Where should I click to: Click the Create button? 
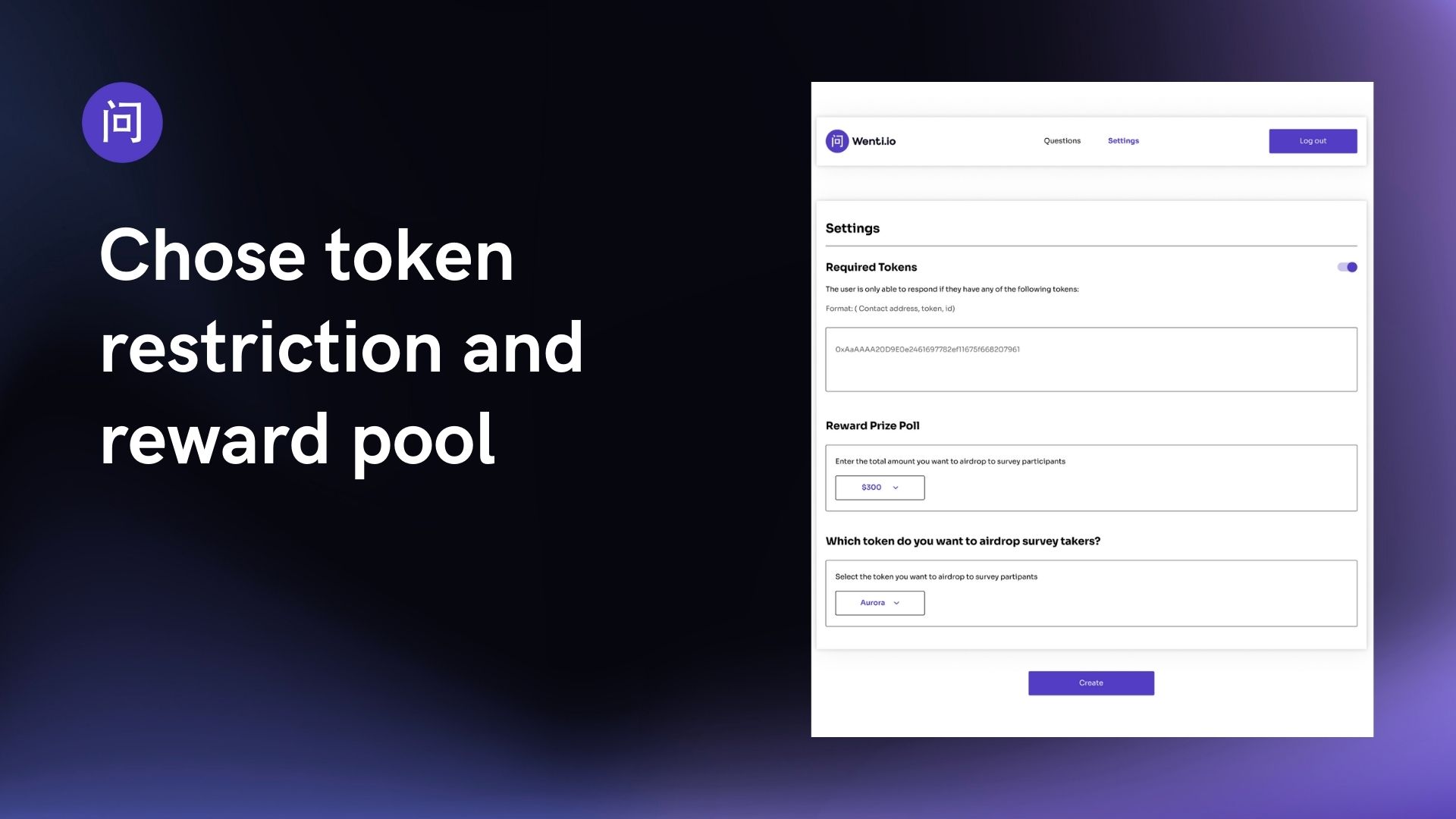click(1091, 683)
